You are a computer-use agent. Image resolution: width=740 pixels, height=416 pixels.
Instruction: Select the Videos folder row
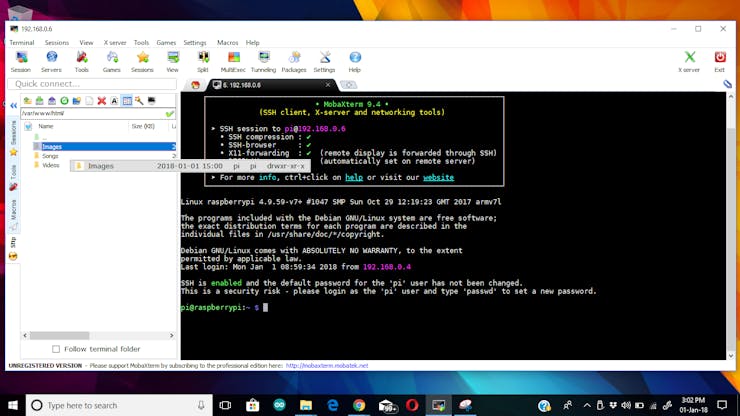50,165
